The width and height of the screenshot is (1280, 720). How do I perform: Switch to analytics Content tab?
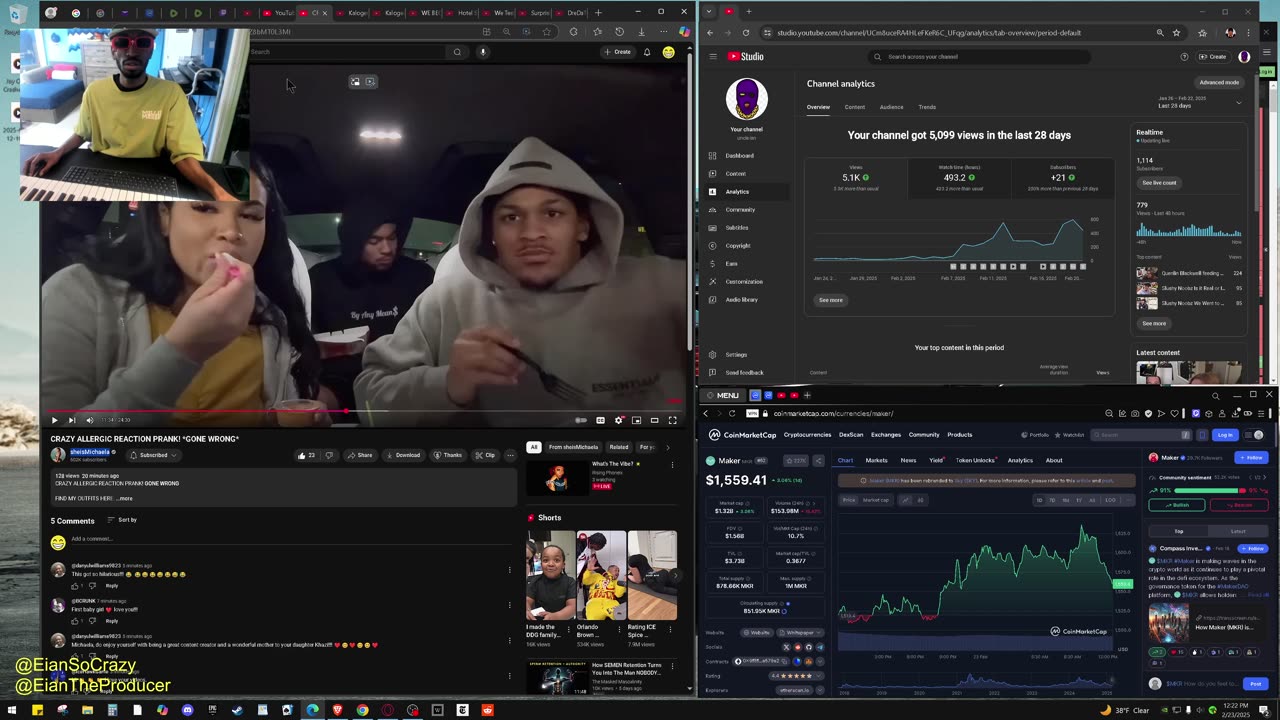tap(855, 107)
